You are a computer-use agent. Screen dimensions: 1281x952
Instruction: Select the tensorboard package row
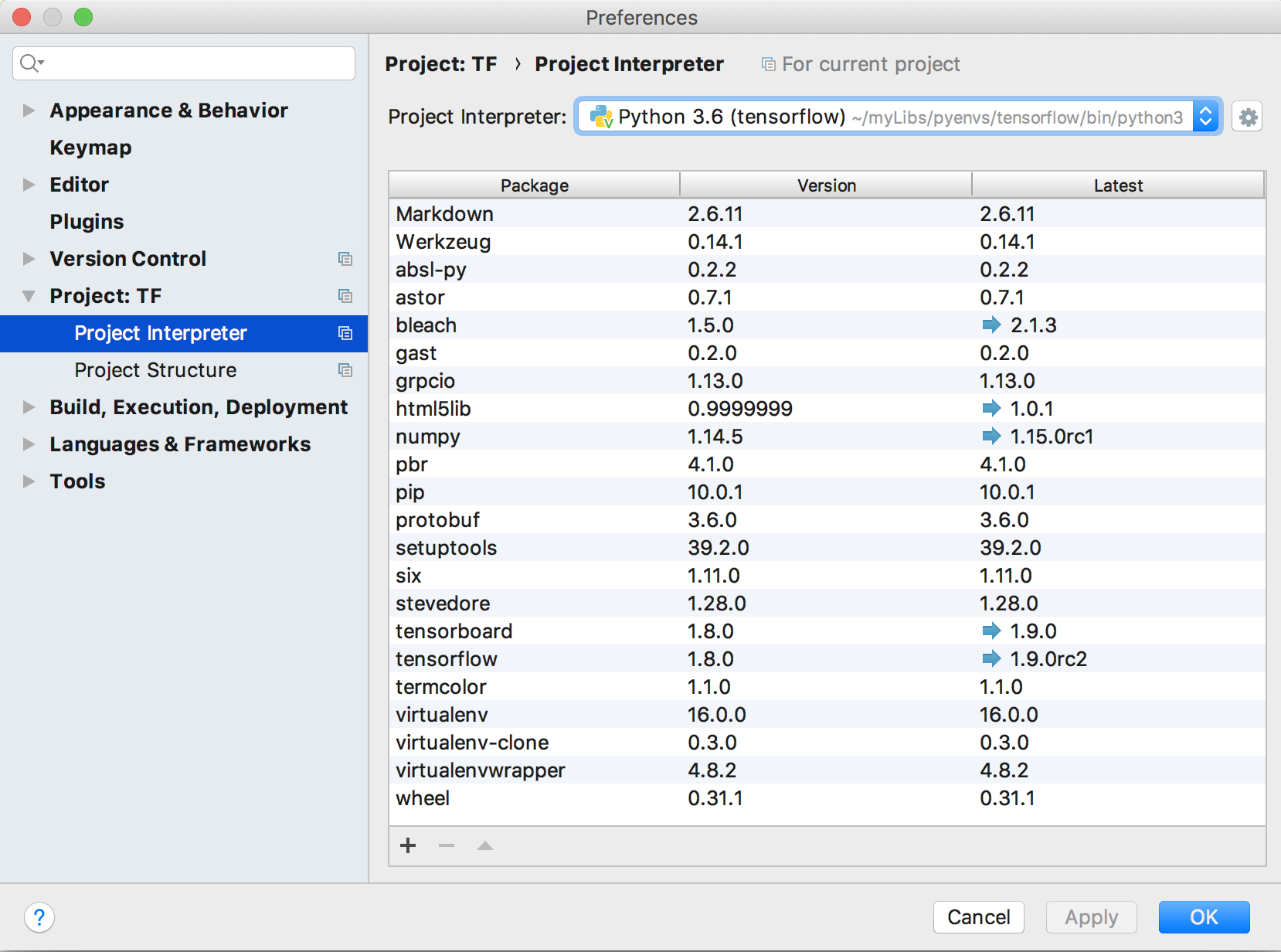(x=827, y=631)
